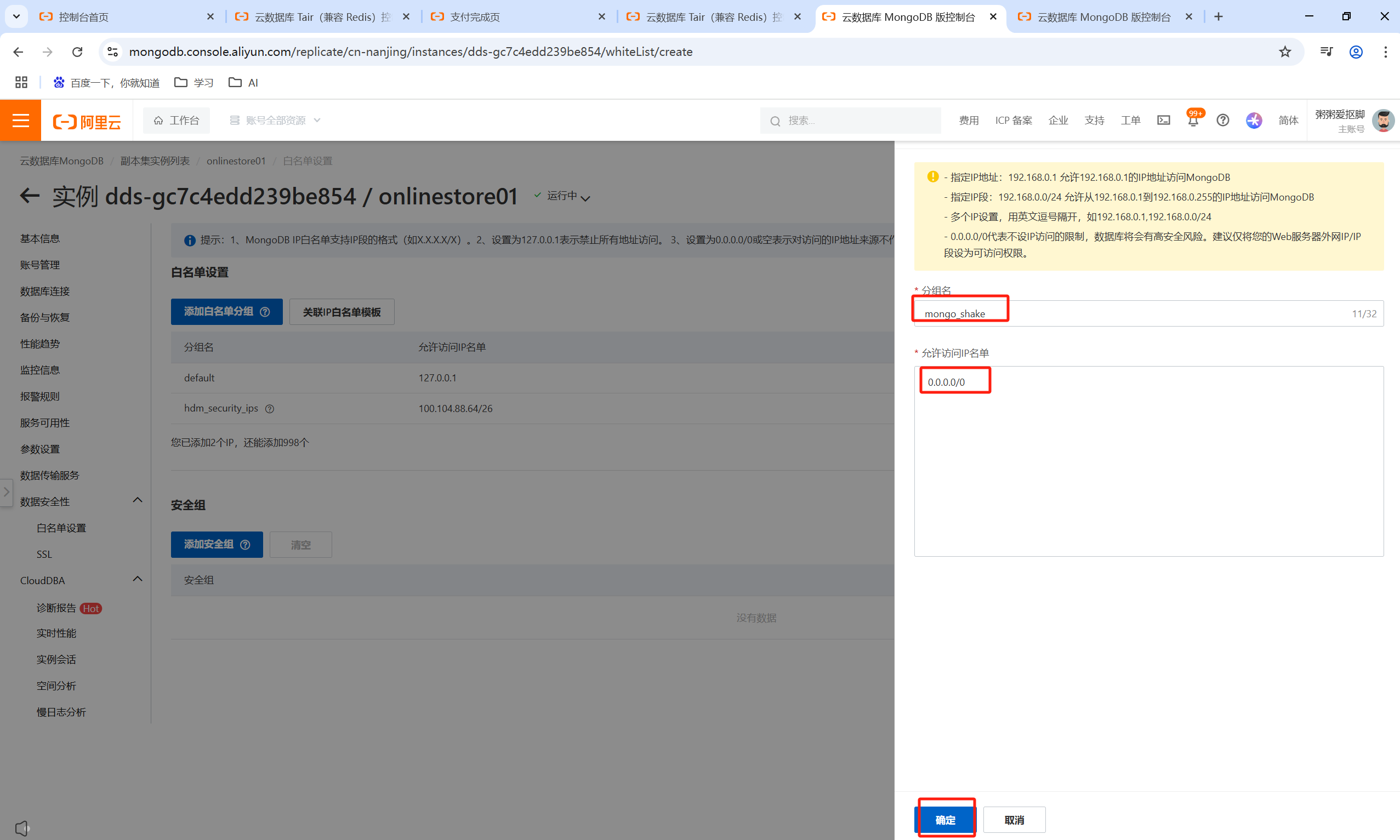Open 基本信息 in the sidebar
1400x840 pixels.
pos(39,238)
